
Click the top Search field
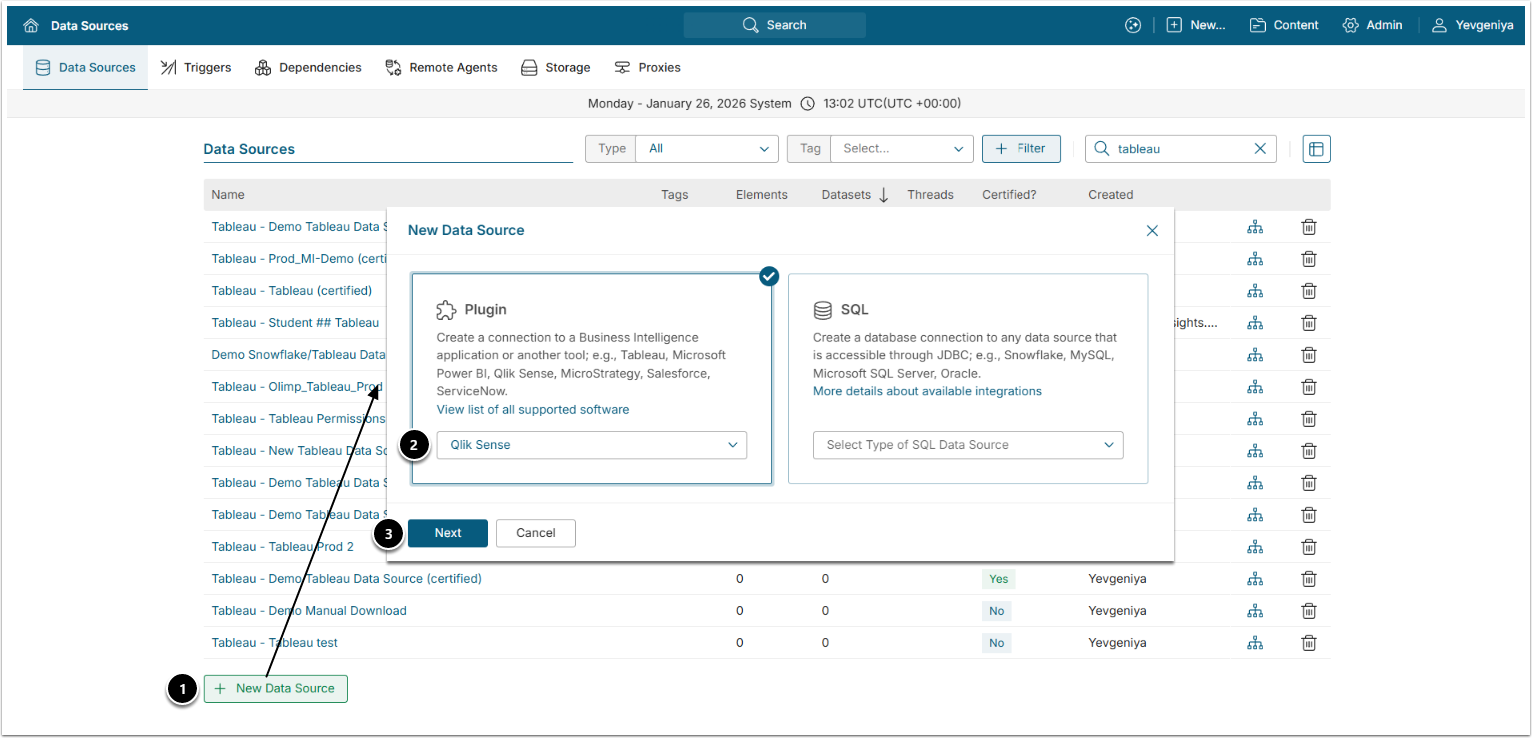click(x=775, y=25)
